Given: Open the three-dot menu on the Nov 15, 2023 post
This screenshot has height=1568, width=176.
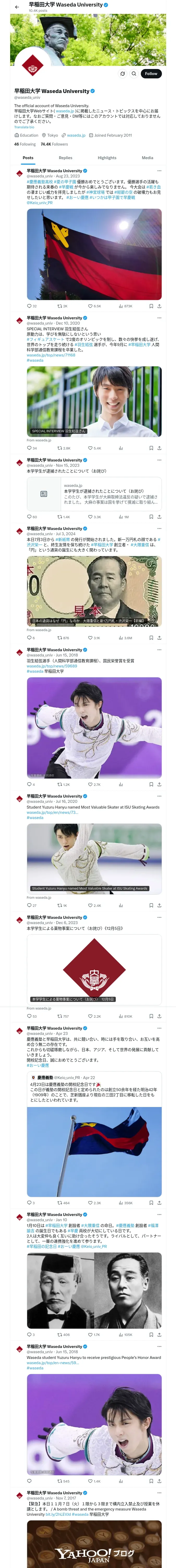Looking at the screenshot, I should click(x=160, y=460).
